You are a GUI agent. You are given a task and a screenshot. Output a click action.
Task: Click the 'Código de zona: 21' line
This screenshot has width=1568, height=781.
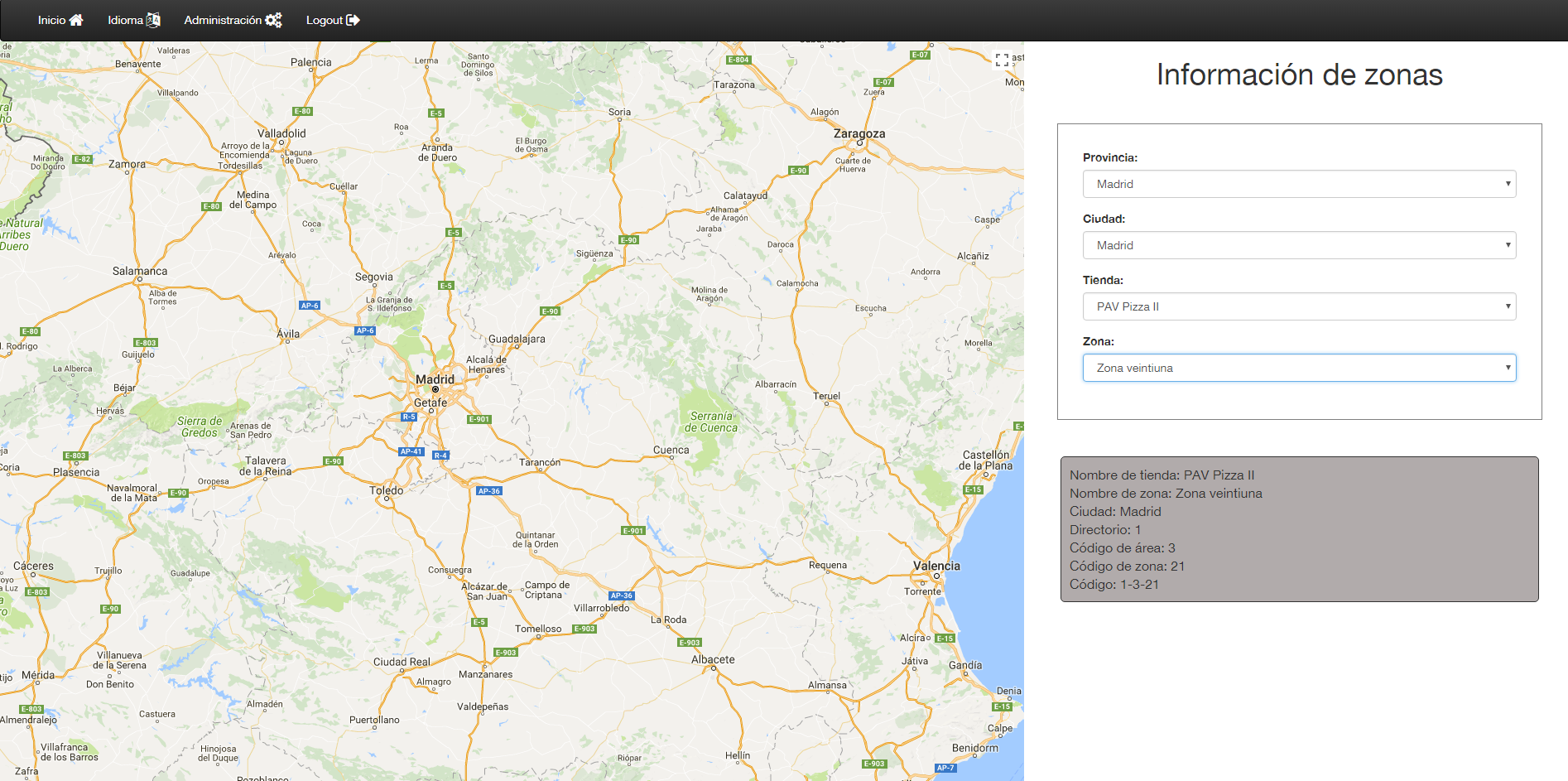click(x=1128, y=566)
